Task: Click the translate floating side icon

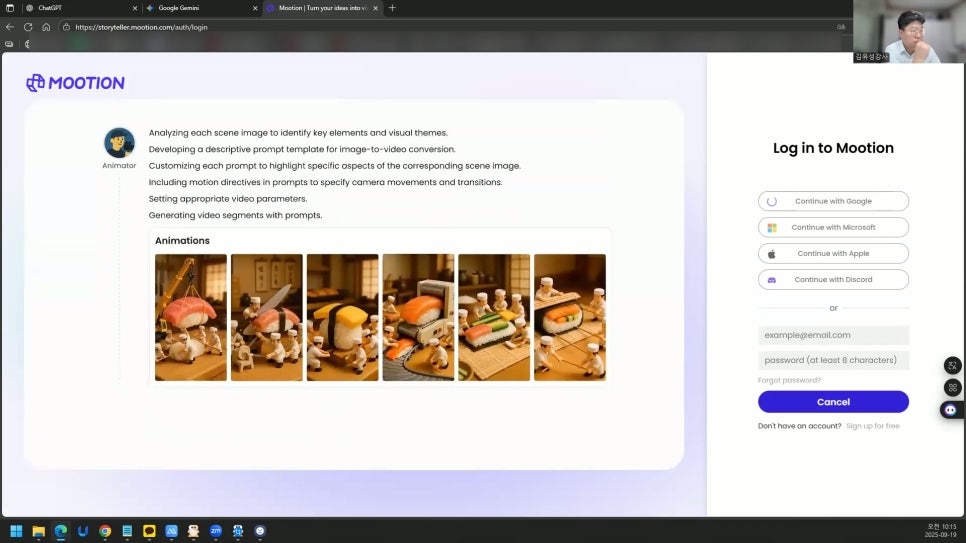Action: click(952, 365)
